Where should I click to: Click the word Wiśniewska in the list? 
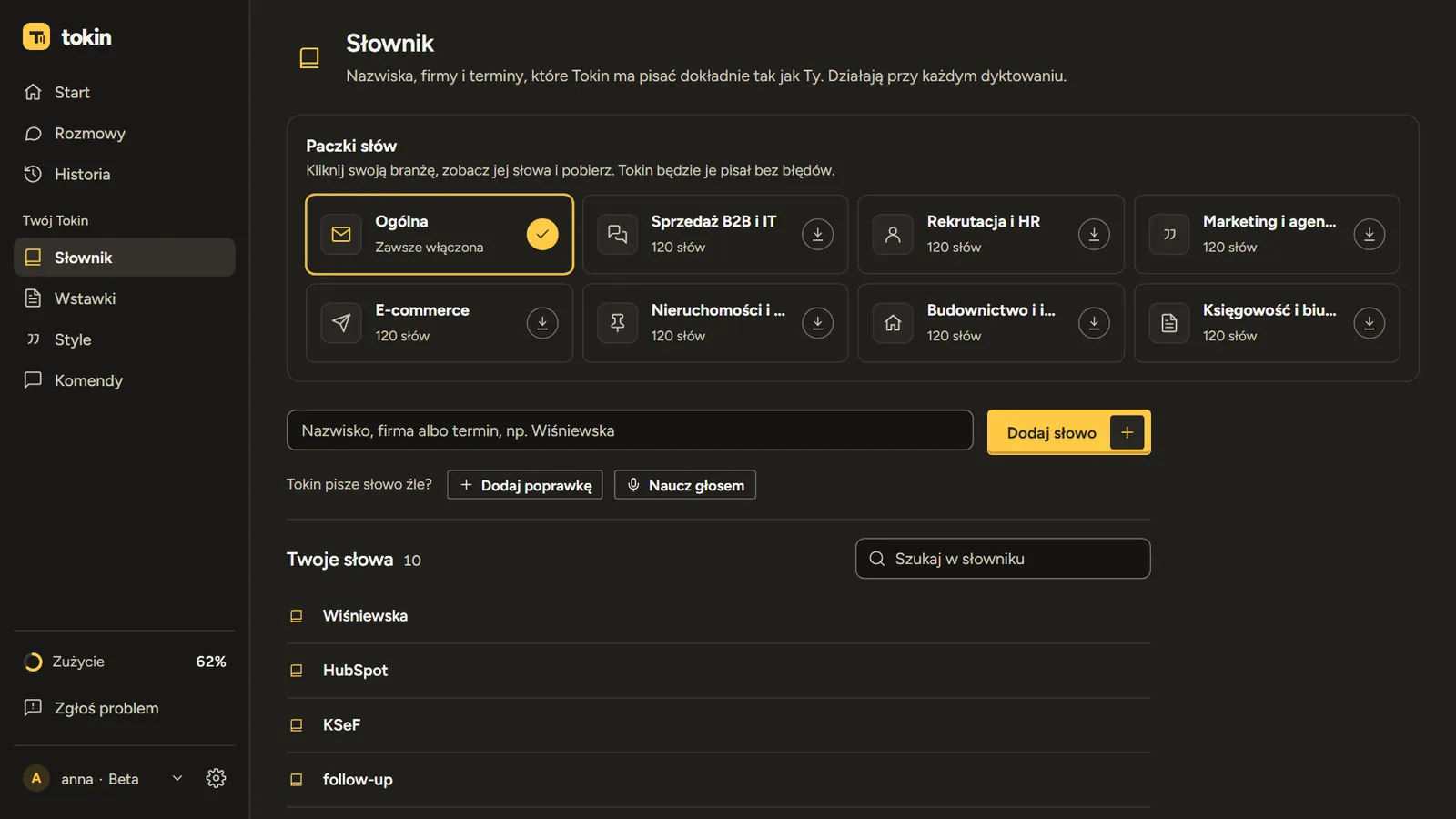point(365,616)
